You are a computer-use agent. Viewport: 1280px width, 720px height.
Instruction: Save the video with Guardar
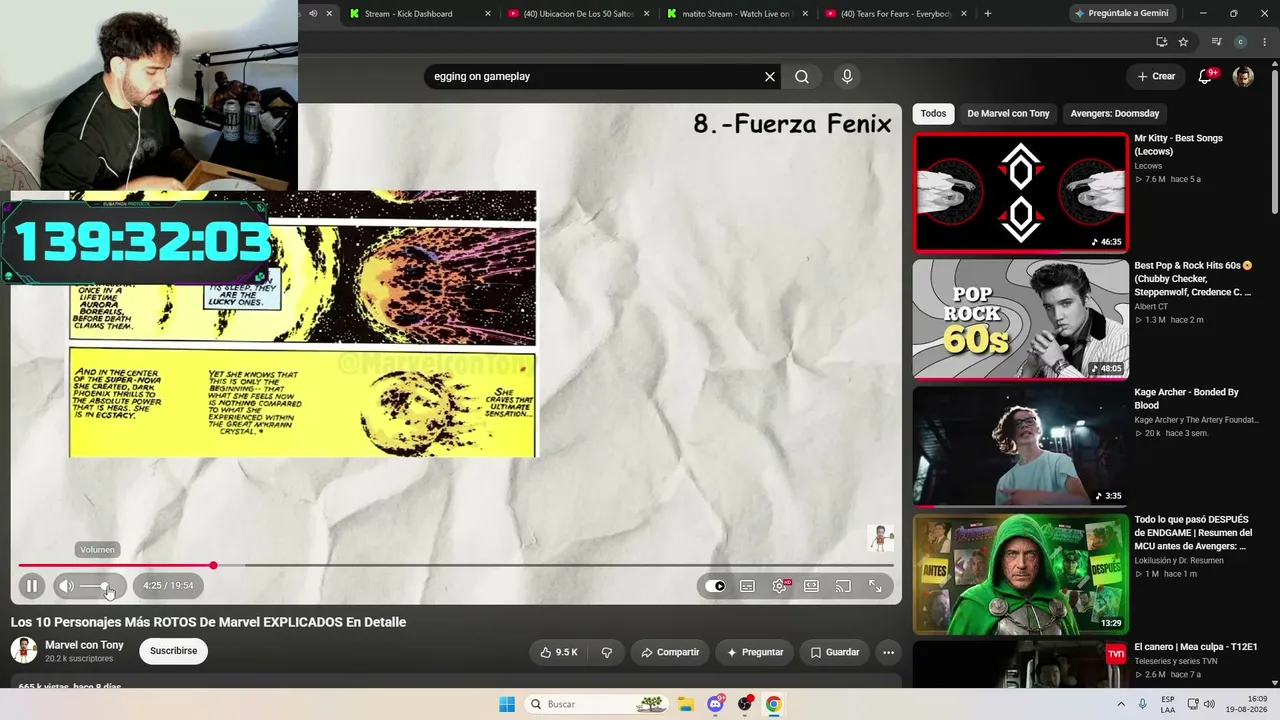pos(834,652)
